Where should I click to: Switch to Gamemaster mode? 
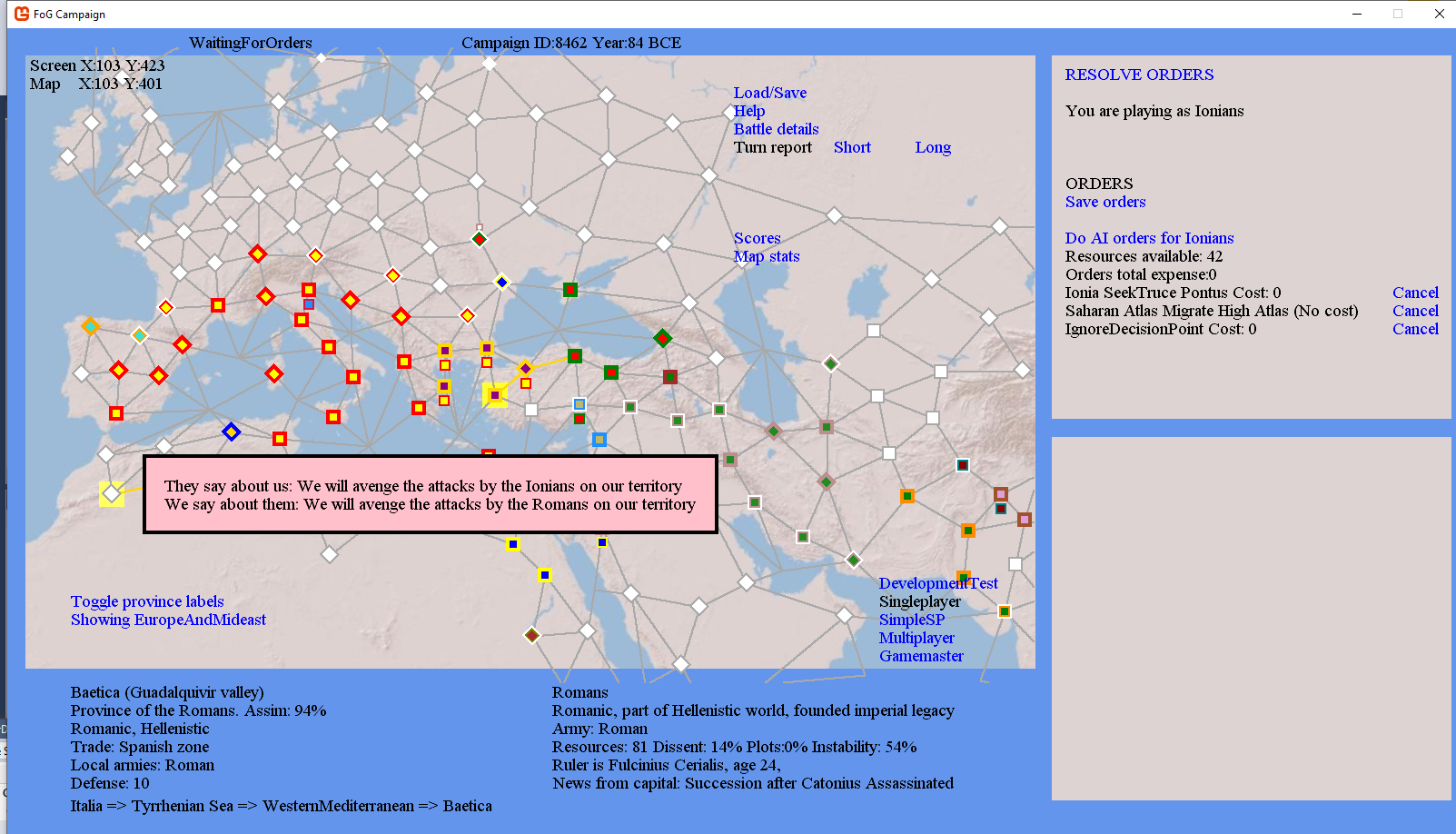[921, 656]
